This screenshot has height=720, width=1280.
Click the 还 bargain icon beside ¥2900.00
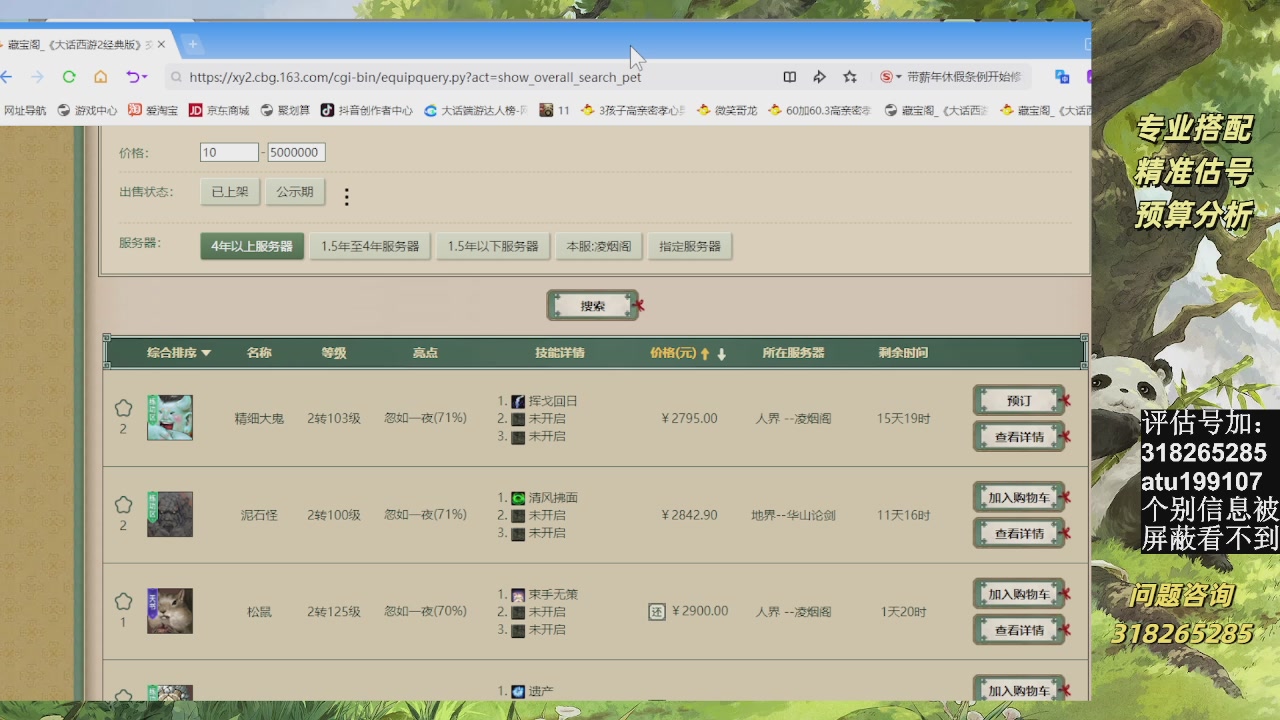[x=657, y=611]
